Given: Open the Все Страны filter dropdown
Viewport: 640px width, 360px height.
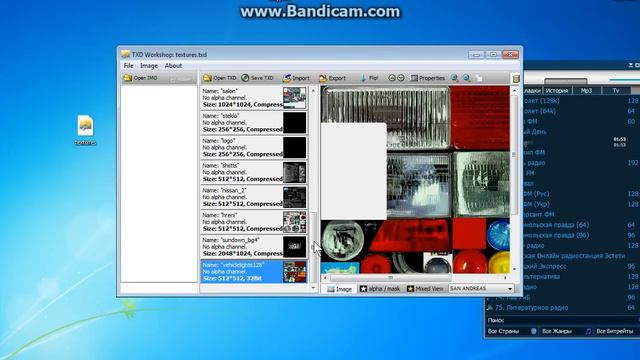Looking at the screenshot, I should click(512, 331).
